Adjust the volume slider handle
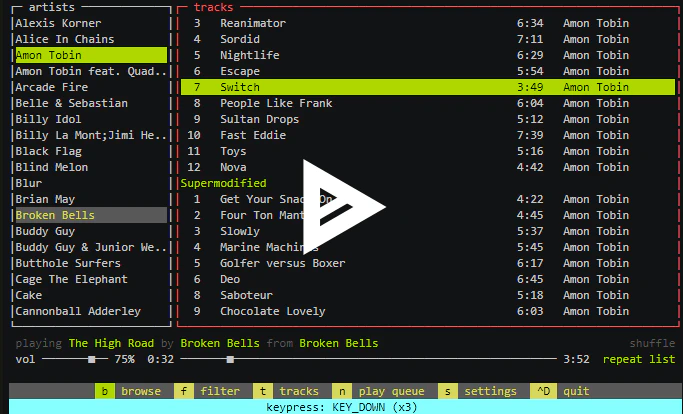This screenshot has width=683, height=414. (91, 360)
